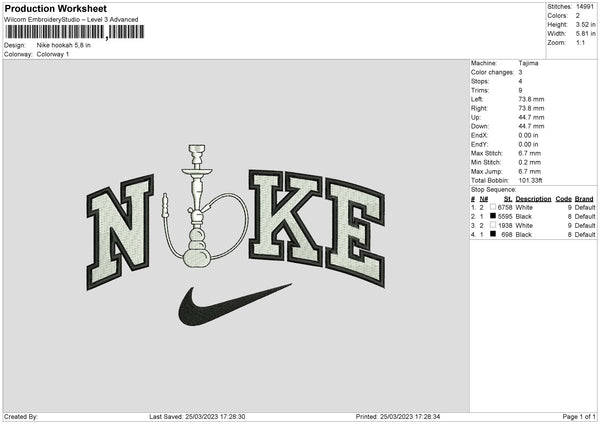
Task: Select the '0.00 in' value beside EndY
Action: [528, 144]
